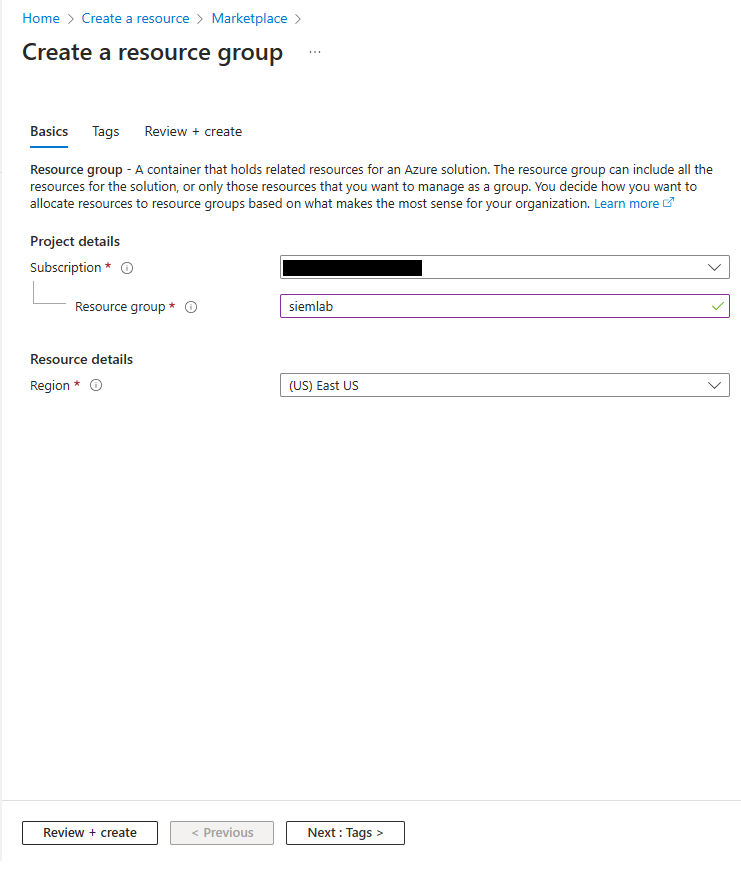Click the Review + create button

(x=90, y=833)
